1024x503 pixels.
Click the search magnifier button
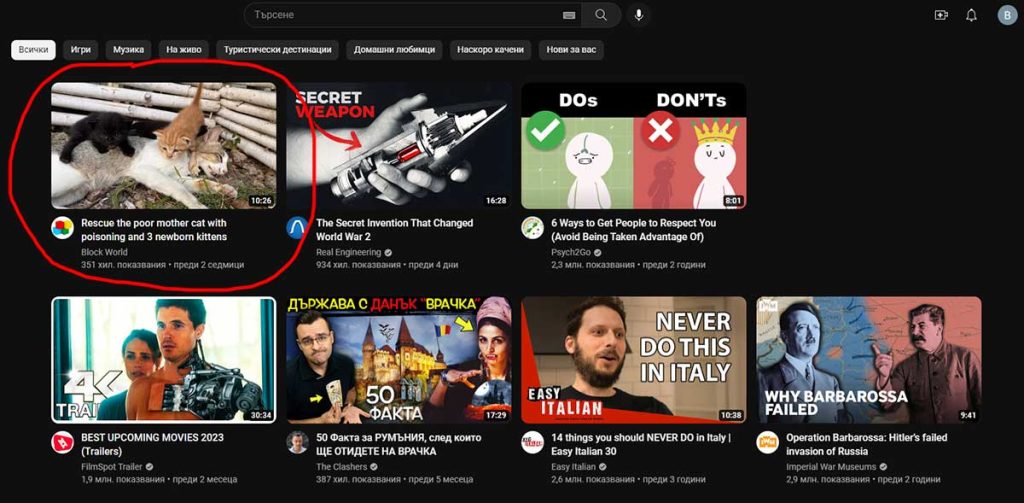pos(601,15)
